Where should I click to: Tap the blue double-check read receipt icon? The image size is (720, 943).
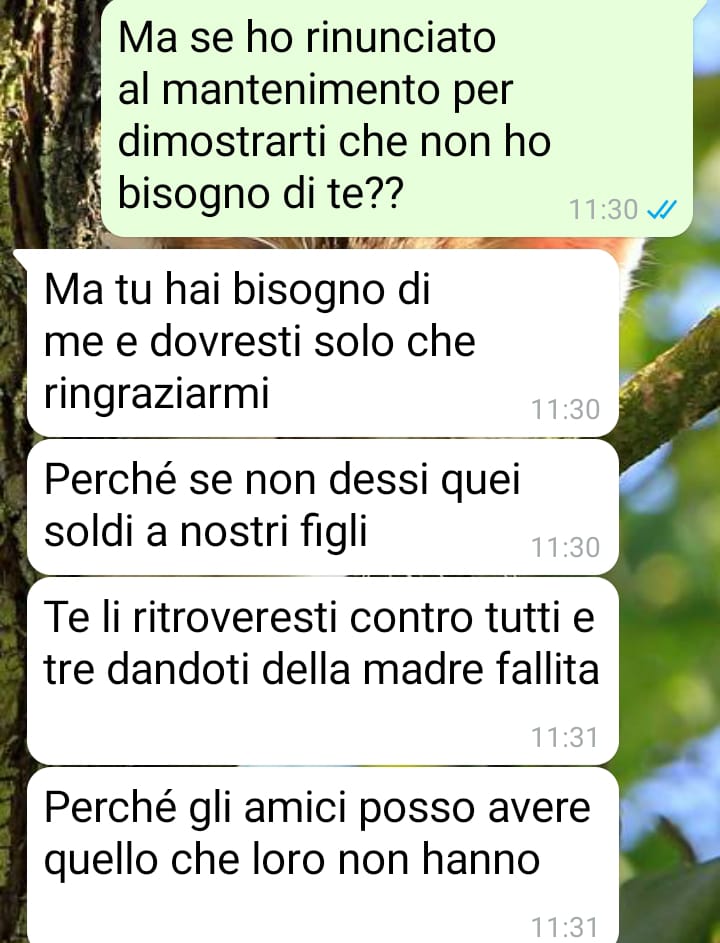coord(661,210)
